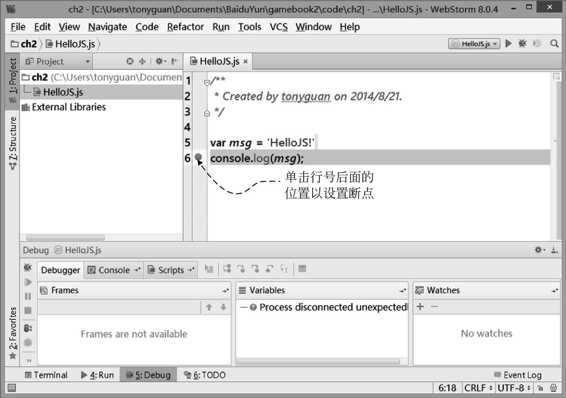Toggle the 1: Project side panel
This screenshot has height=398, width=566.
13,81
